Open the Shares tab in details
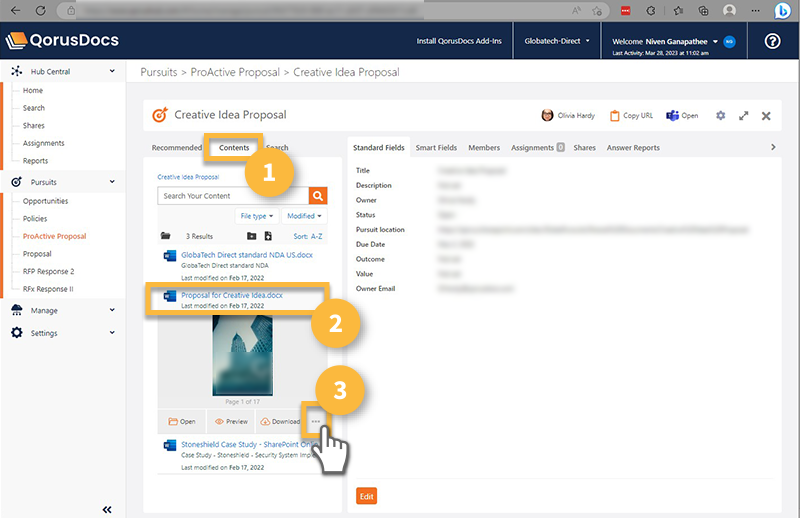 584,147
